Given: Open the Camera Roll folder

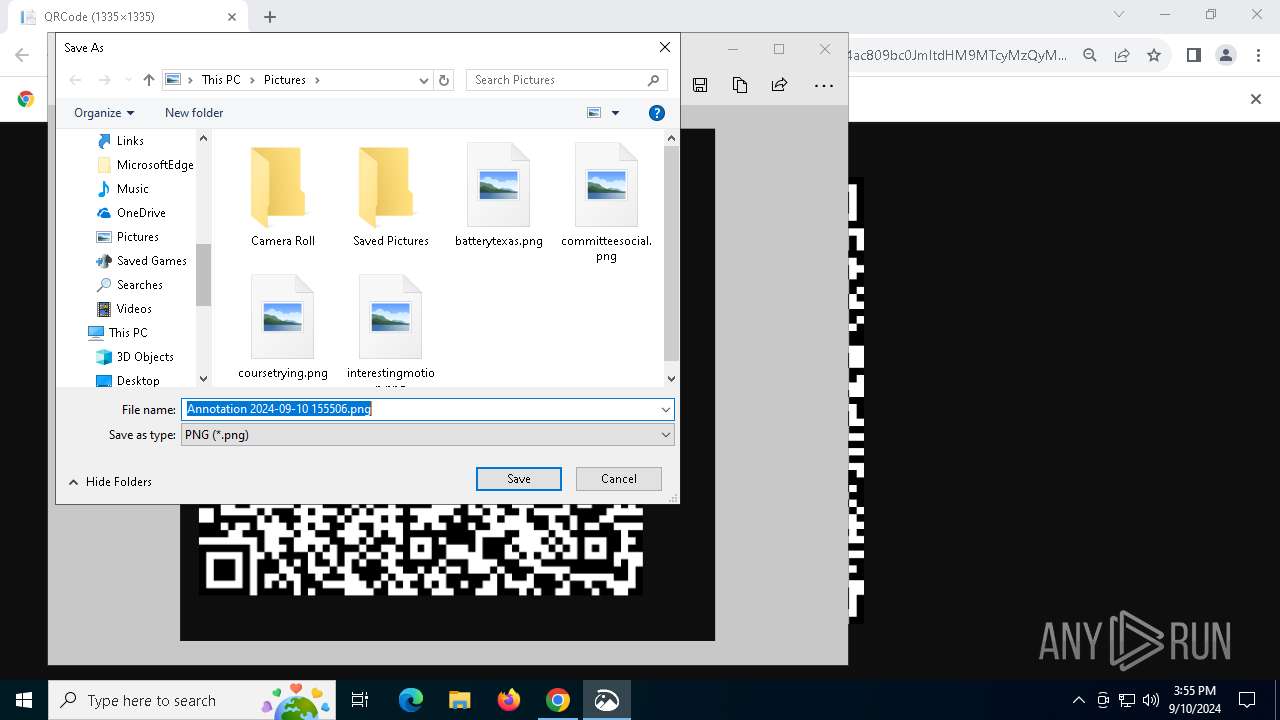Looking at the screenshot, I should [283, 196].
